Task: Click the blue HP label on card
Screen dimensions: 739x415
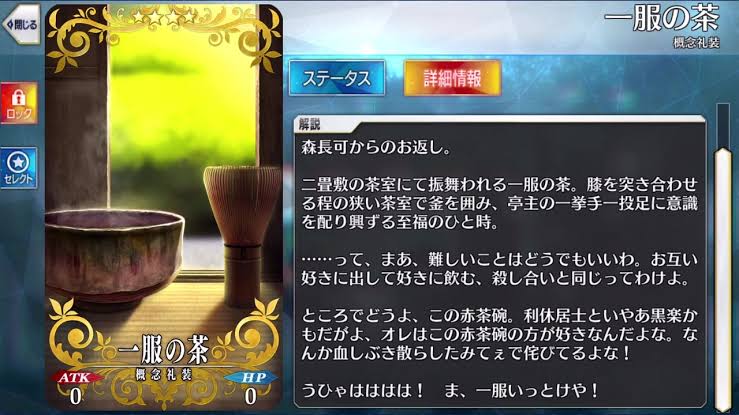Action: tap(252, 377)
